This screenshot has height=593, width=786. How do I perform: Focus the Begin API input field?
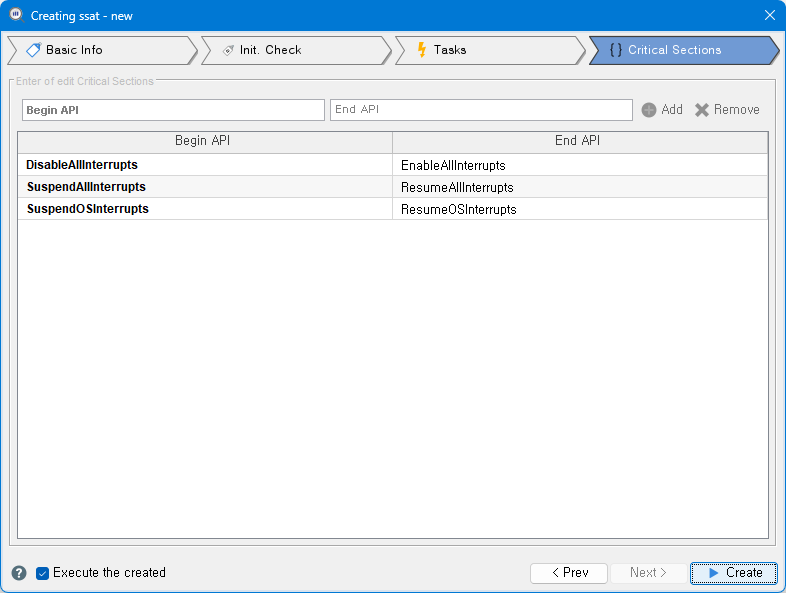pyautogui.click(x=173, y=110)
